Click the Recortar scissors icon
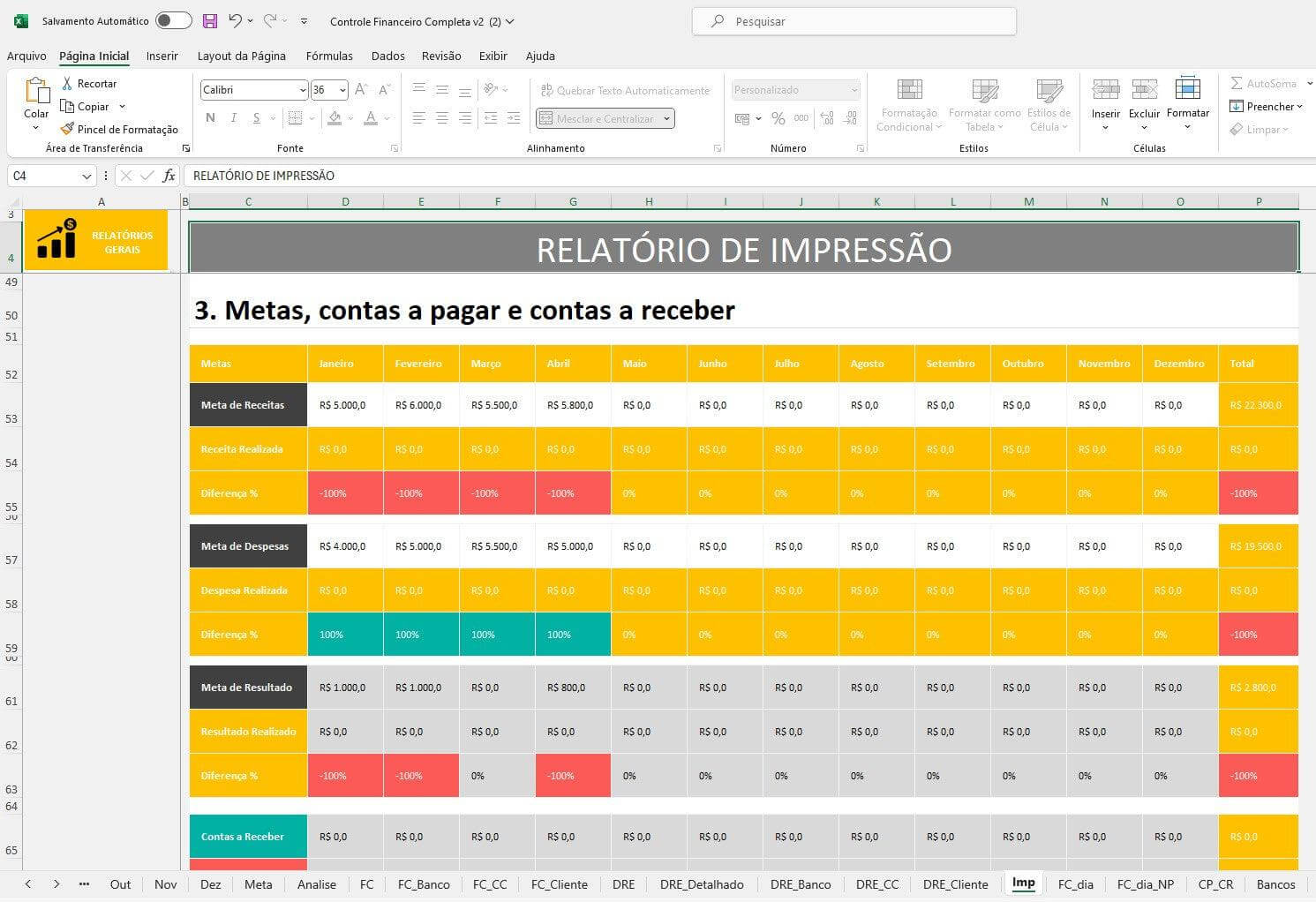Screen dimensions: 1316x902 point(68,83)
